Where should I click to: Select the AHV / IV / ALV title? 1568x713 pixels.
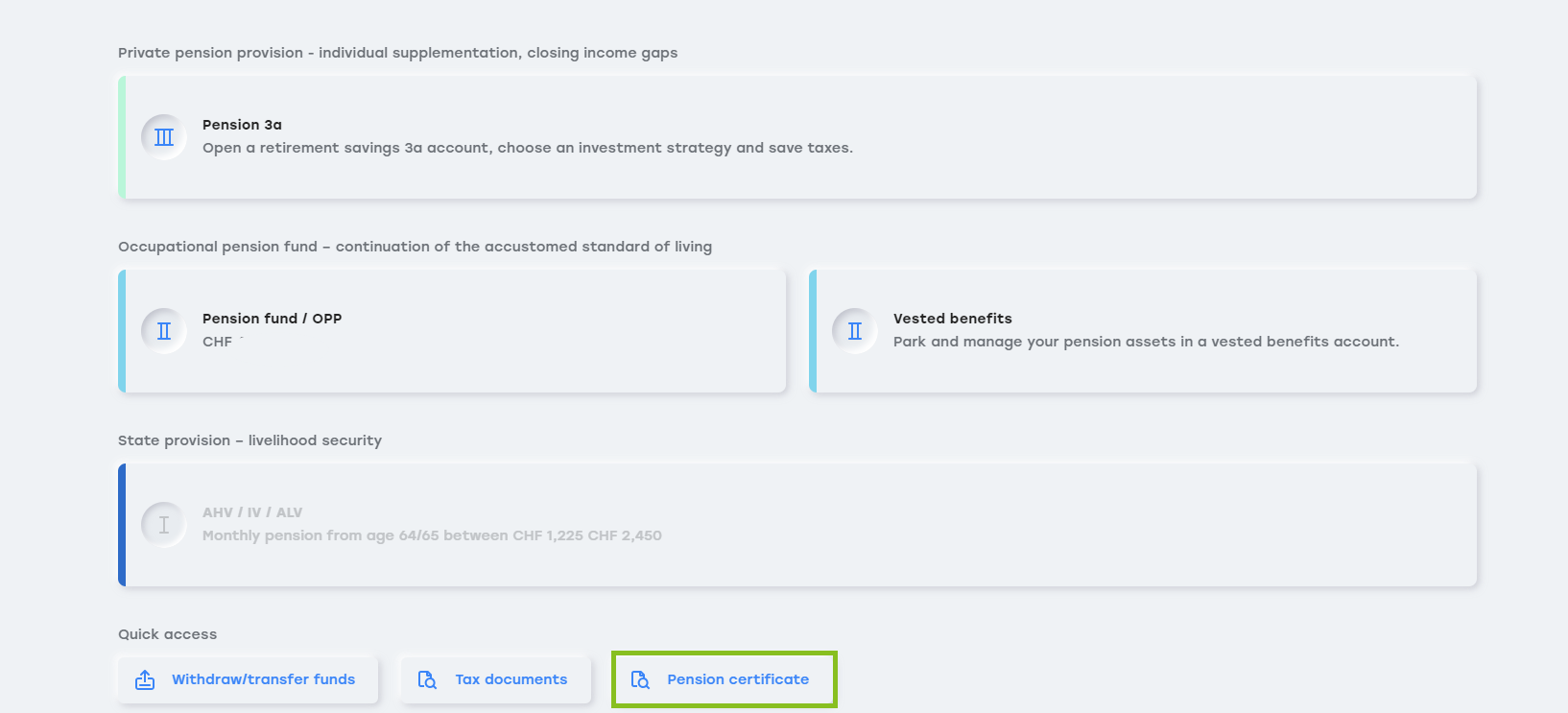[x=252, y=512]
